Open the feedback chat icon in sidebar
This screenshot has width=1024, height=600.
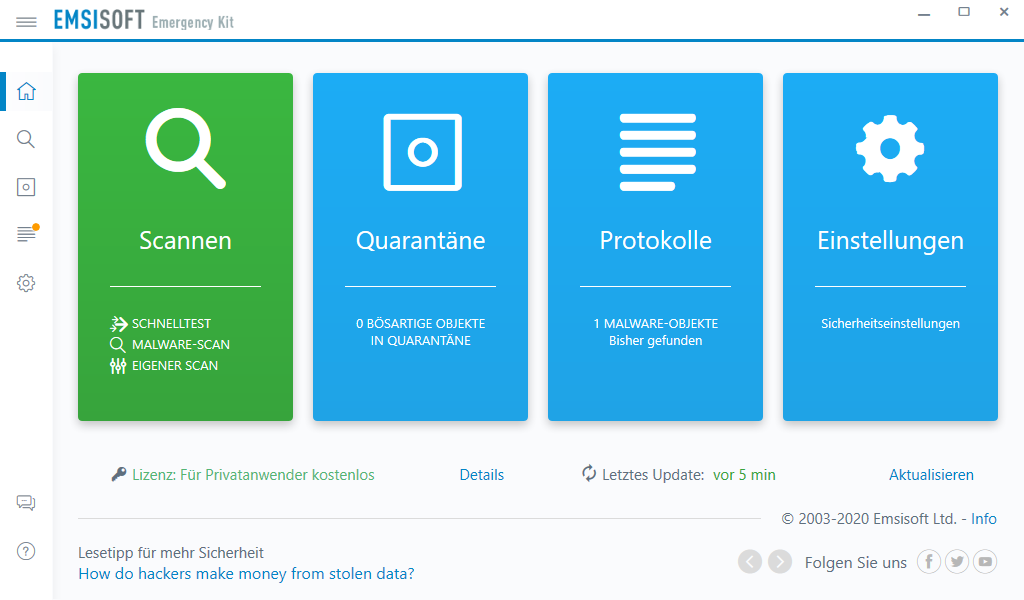[x=26, y=503]
